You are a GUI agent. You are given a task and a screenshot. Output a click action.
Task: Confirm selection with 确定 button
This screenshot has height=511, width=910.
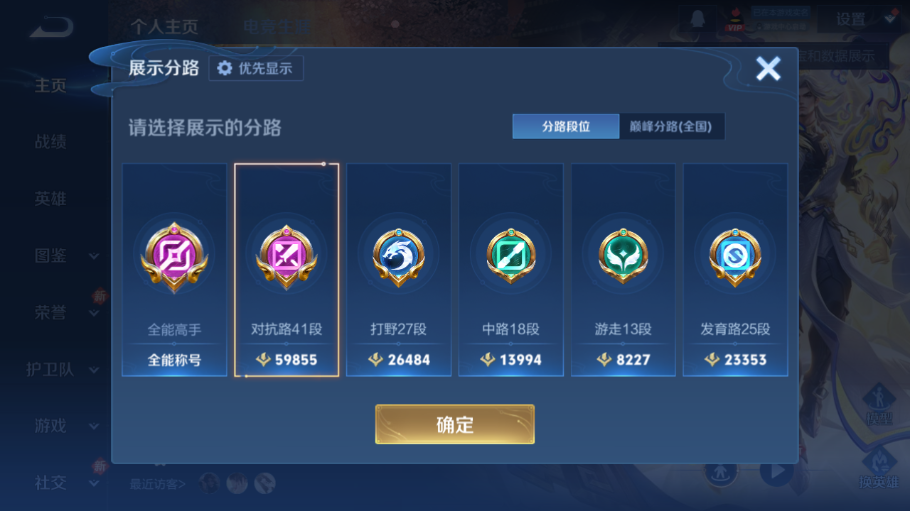pyautogui.click(x=455, y=424)
